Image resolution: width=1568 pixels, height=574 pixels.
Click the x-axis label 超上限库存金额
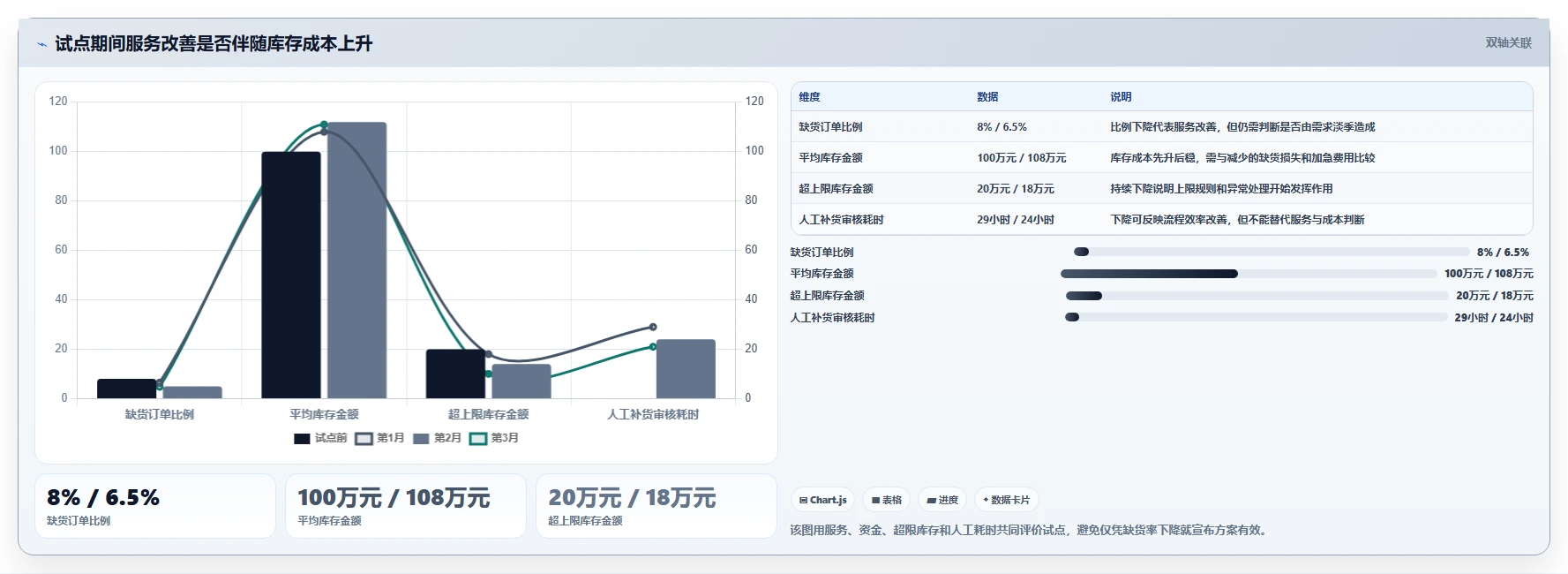(x=488, y=414)
